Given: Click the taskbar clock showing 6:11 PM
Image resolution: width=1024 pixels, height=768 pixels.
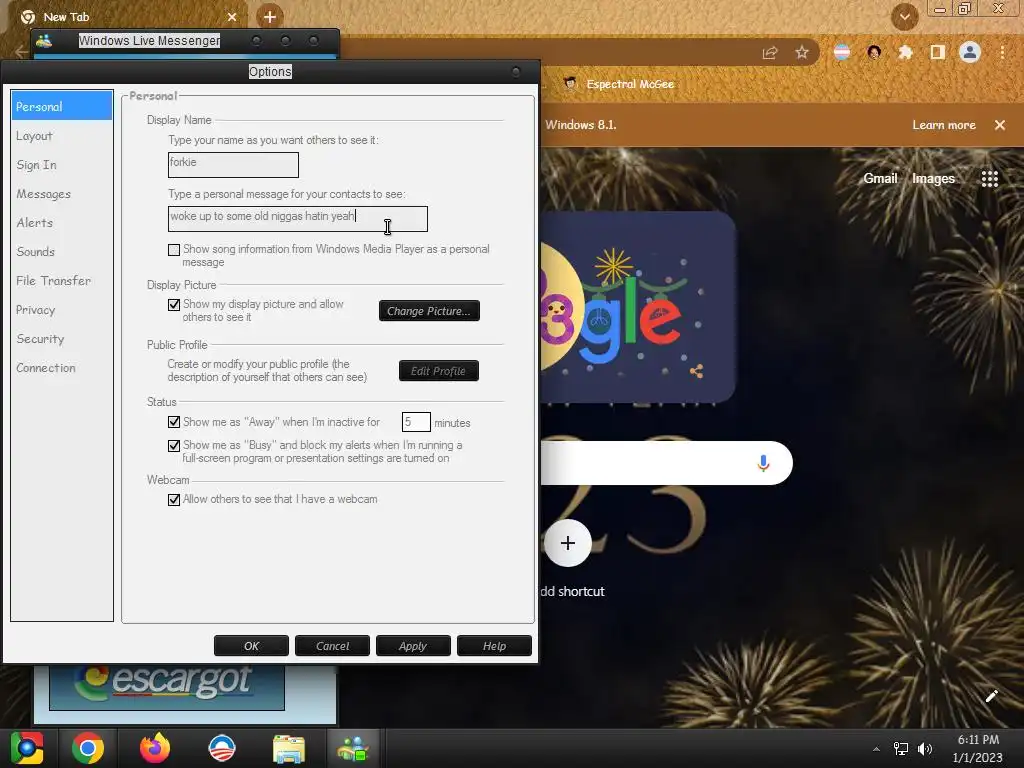Looking at the screenshot, I should pos(978,749).
